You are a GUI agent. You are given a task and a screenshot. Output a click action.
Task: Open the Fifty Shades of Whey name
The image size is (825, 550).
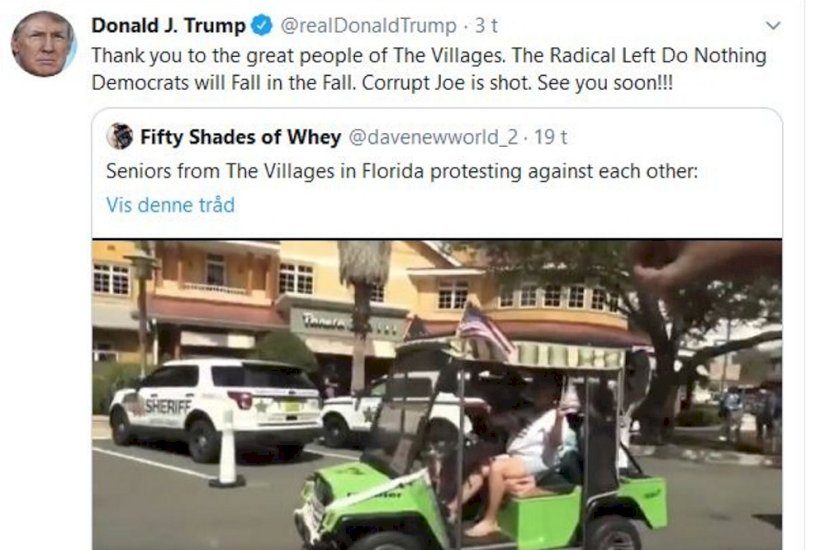[x=240, y=137]
